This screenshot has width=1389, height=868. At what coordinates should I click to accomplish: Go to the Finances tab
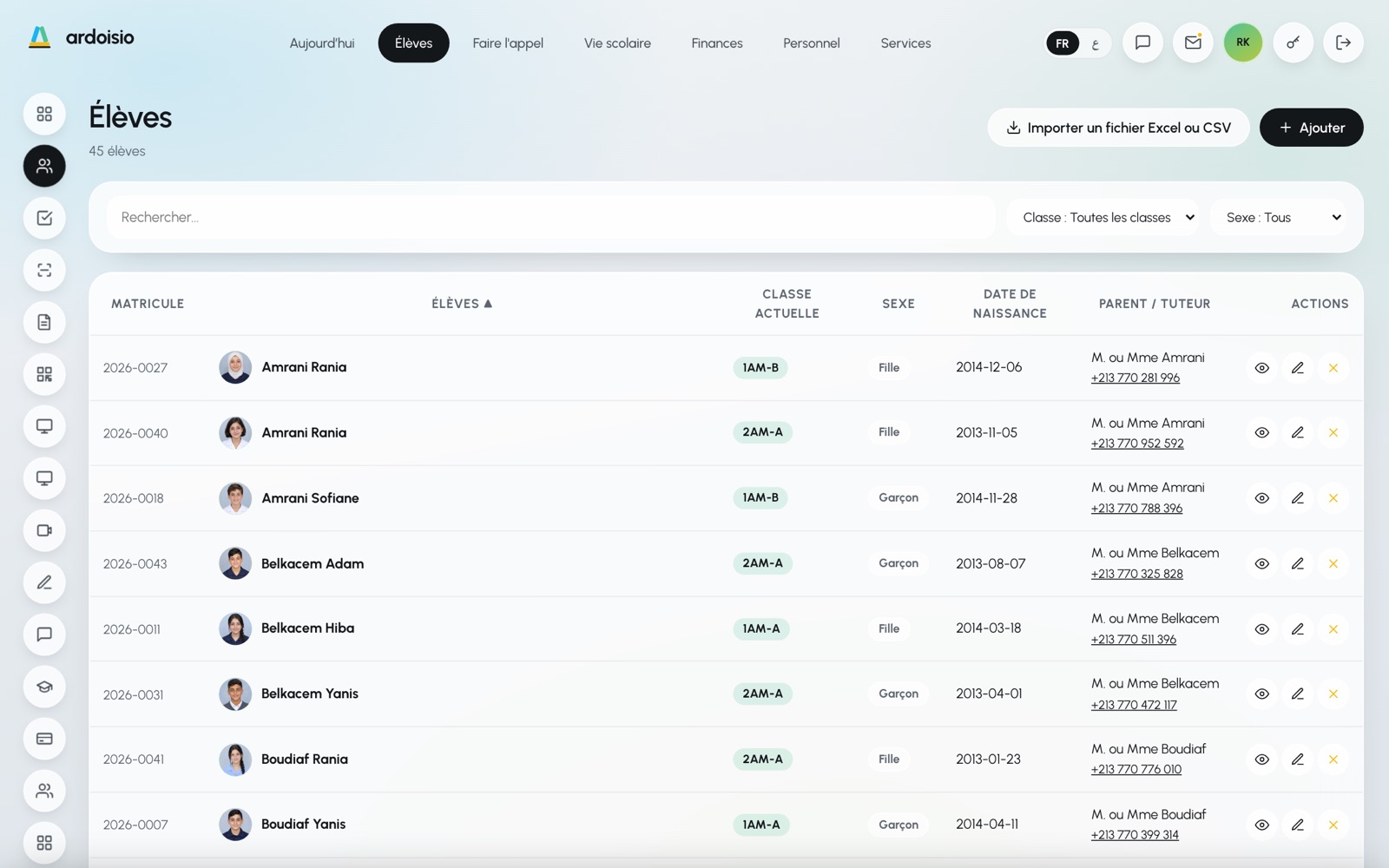tap(717, 43)
